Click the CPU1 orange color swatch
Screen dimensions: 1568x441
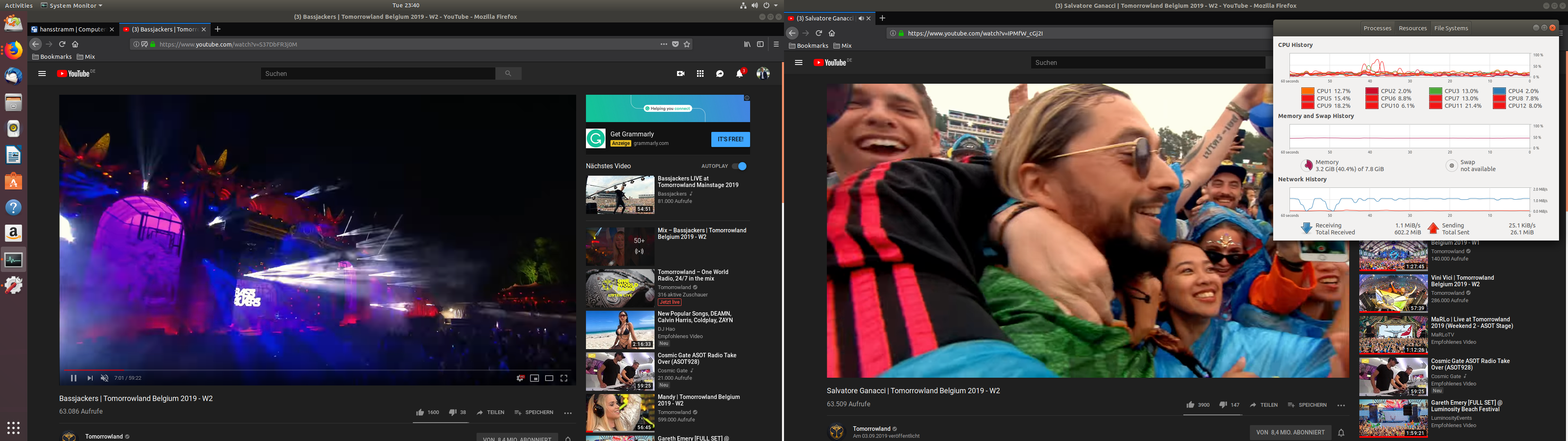(x=1307, y=91)
